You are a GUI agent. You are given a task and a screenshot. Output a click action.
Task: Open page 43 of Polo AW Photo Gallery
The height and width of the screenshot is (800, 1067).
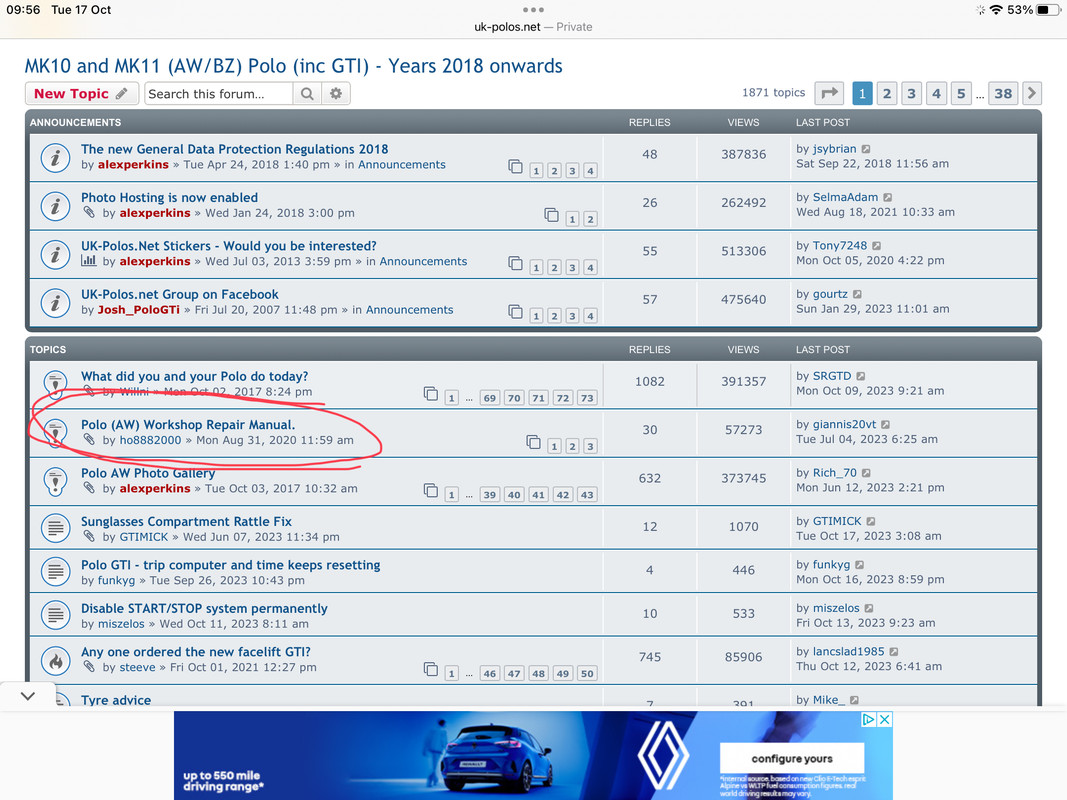[x=587, y=495]
